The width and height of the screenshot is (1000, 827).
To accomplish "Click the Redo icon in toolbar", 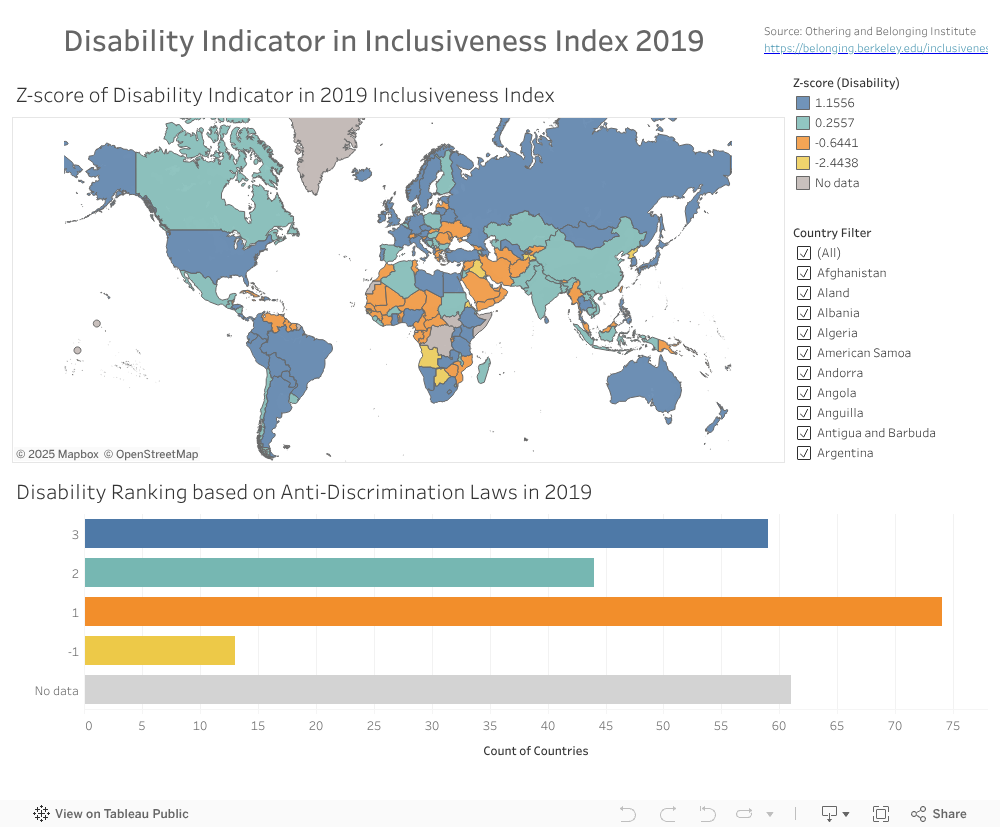I will pos(667,813).
